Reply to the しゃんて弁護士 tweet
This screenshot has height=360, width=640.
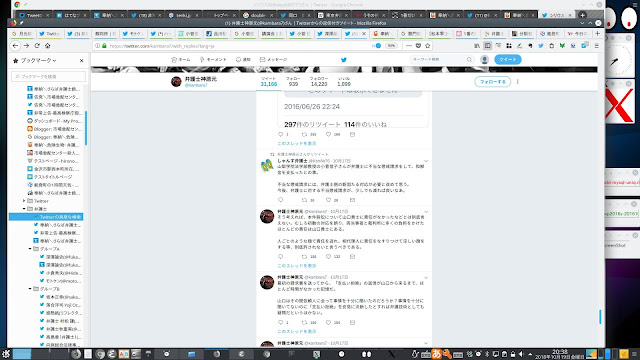pyautogui.click(x=280, y=200)
